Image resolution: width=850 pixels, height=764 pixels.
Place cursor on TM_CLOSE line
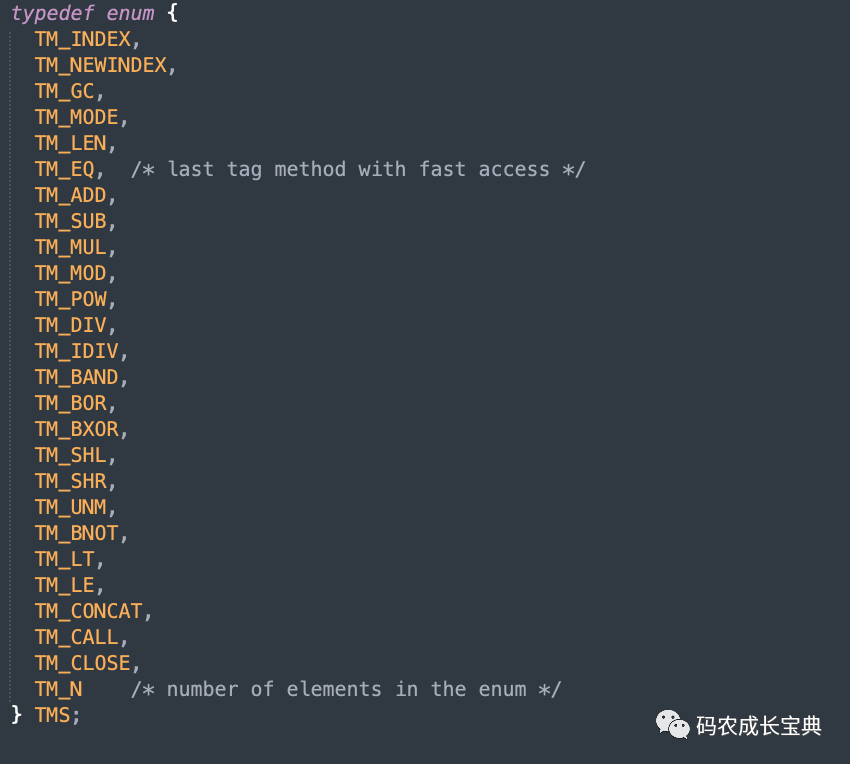pos(83,664)
